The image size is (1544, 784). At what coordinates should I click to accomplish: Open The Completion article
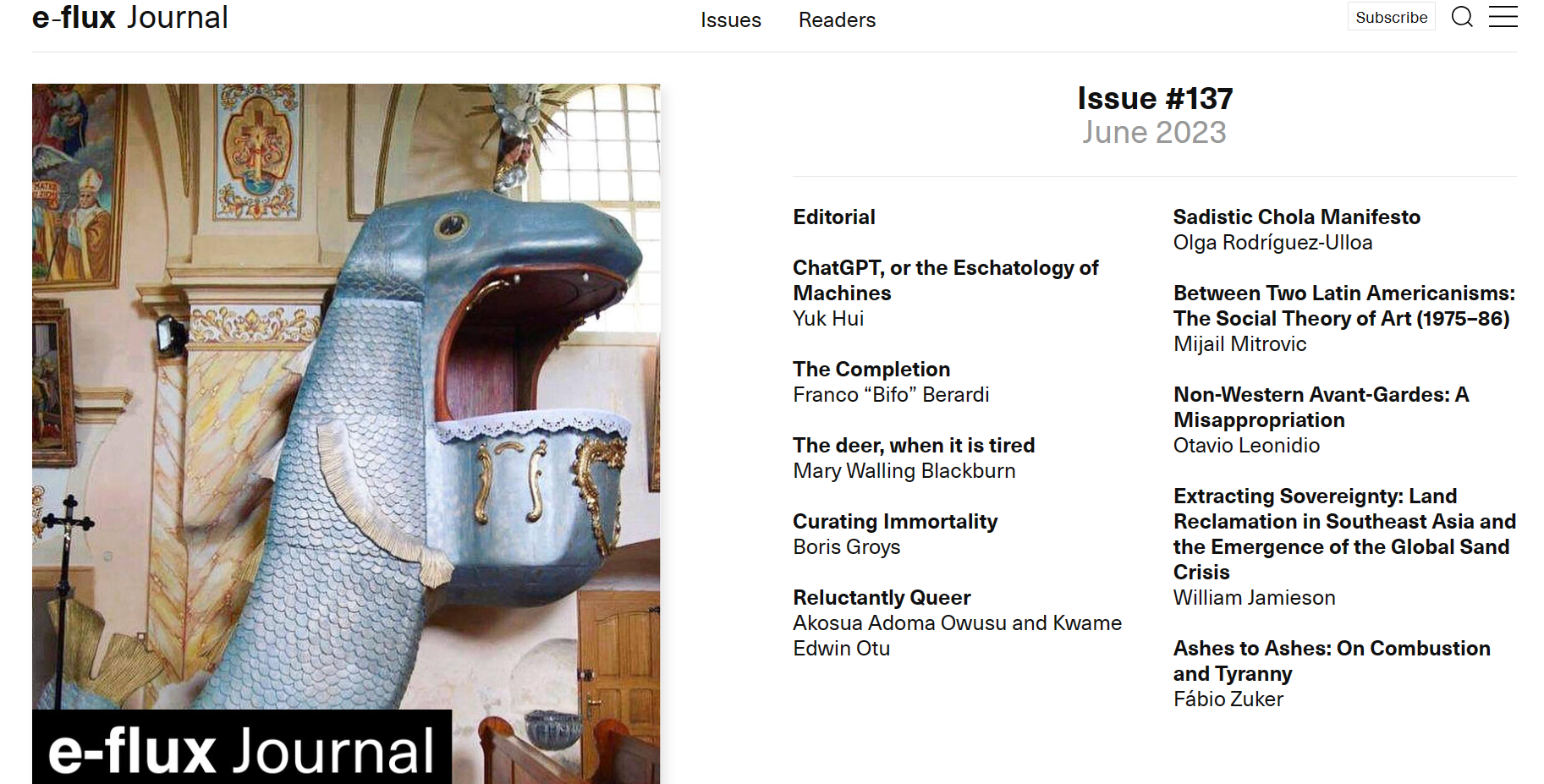[x=871, y=370]
